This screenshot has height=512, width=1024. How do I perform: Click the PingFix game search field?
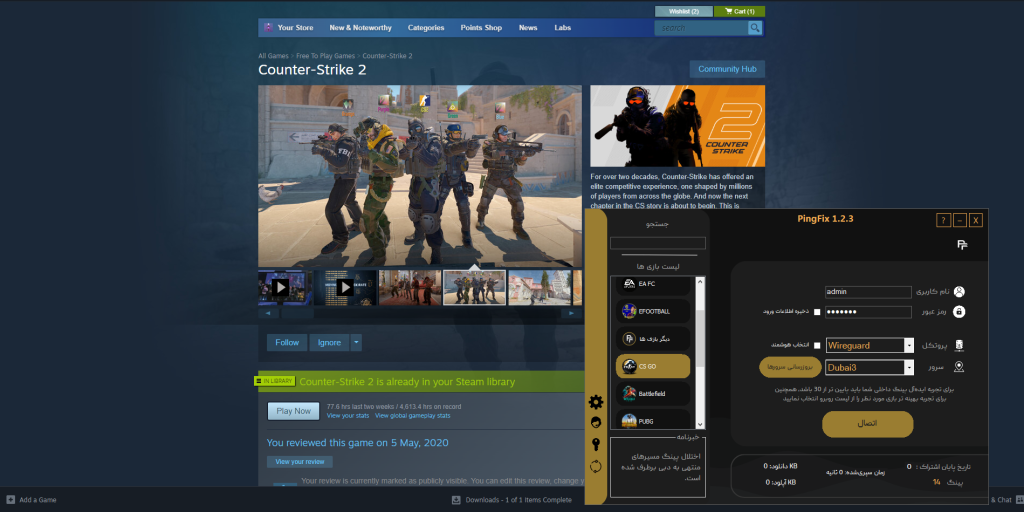pos(658,243)
